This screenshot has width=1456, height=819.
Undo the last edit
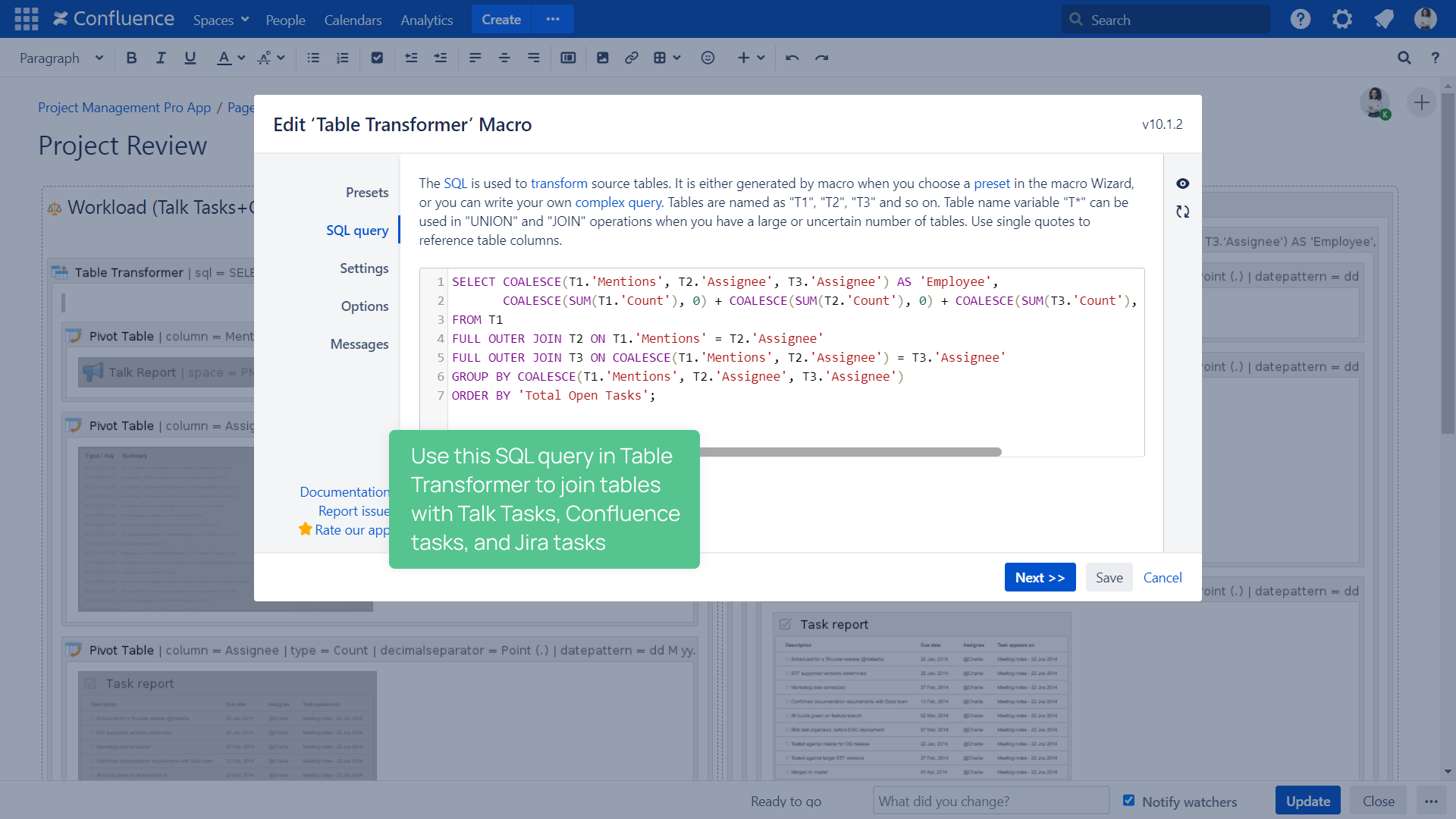[x=792, y=58]
